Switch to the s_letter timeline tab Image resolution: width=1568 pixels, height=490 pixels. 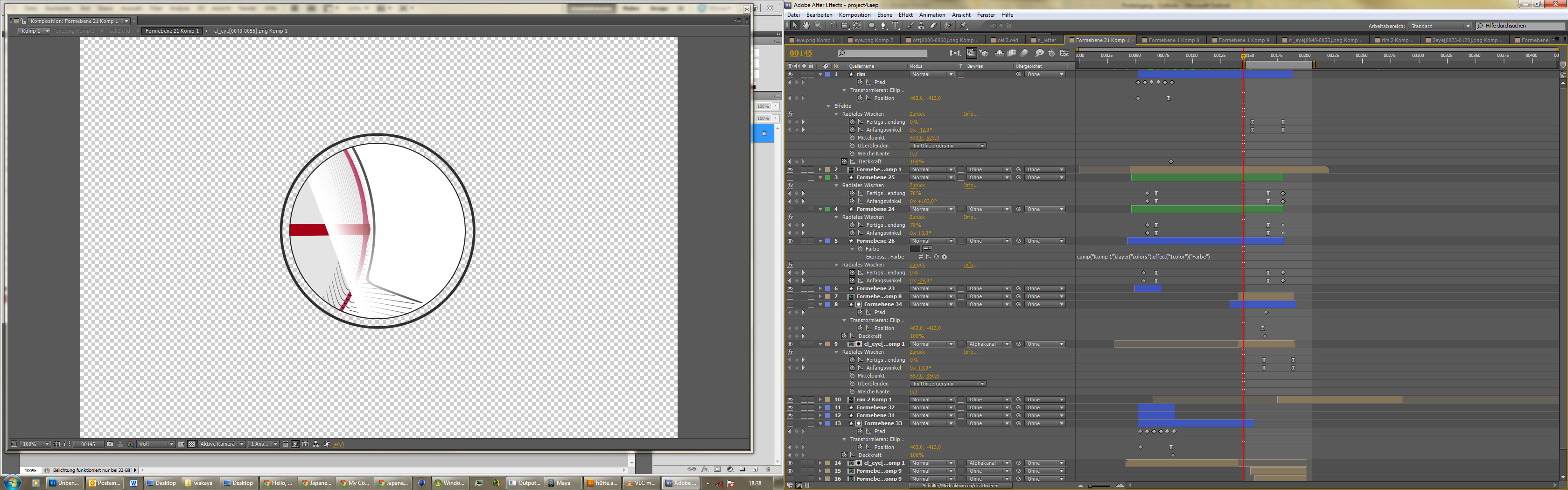(1046, 40)
